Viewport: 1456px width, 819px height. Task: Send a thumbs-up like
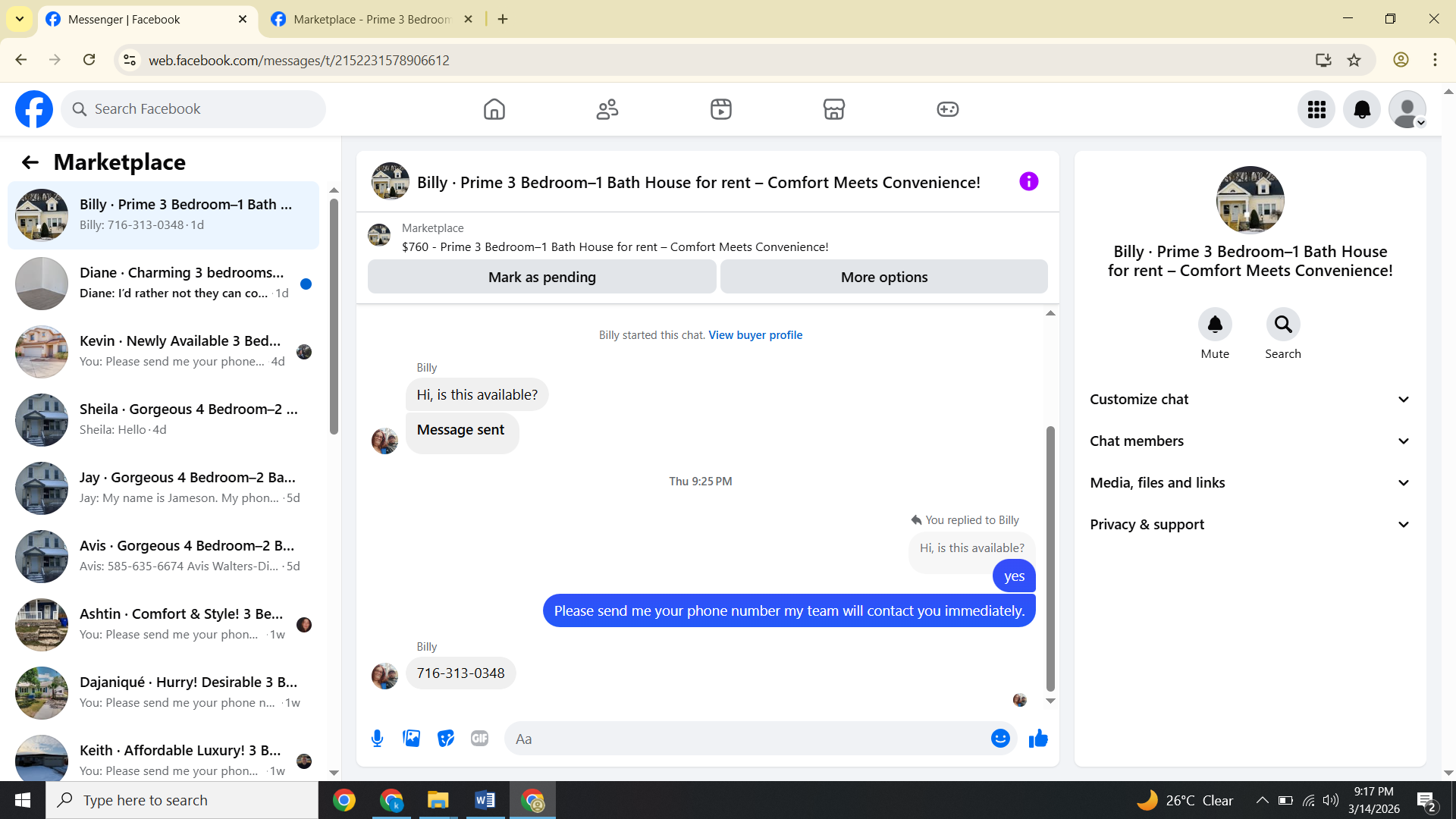(x=1038, y=739)
